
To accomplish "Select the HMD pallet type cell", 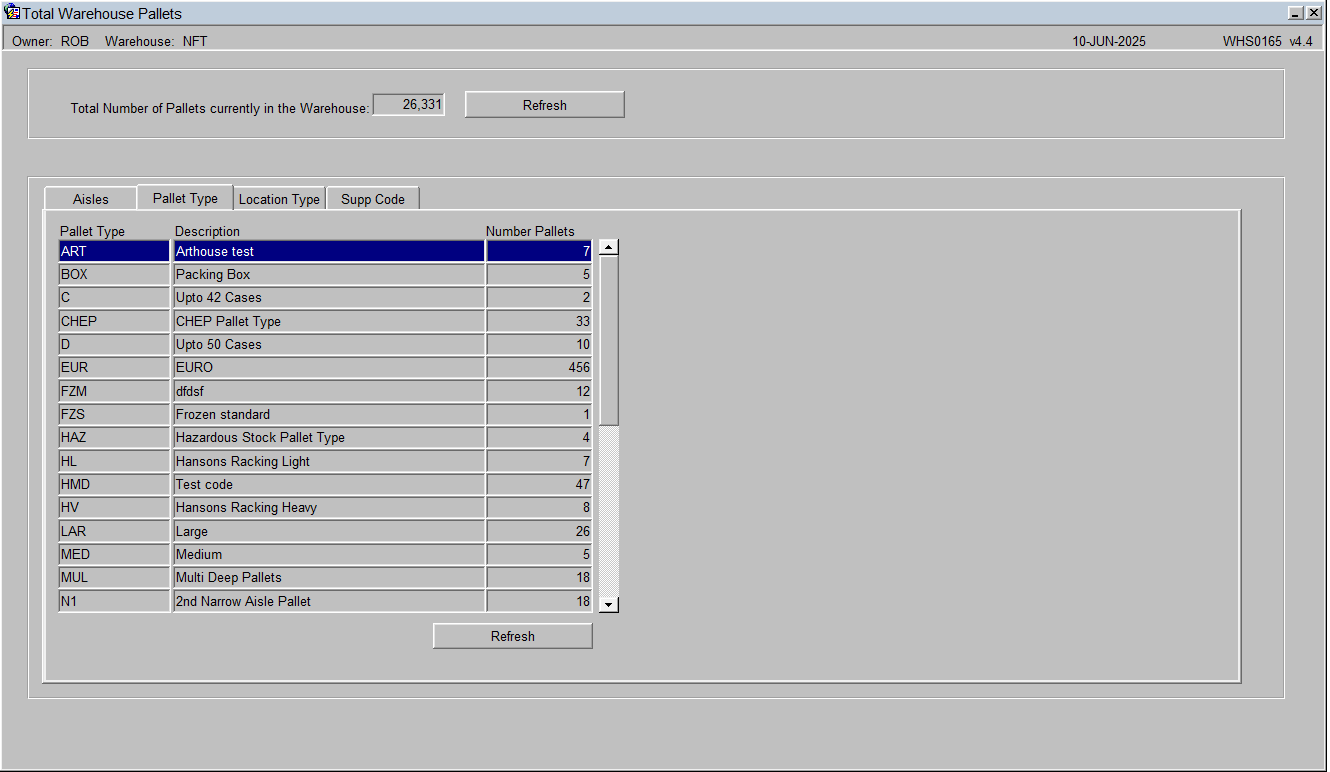I will click(114, 484).
